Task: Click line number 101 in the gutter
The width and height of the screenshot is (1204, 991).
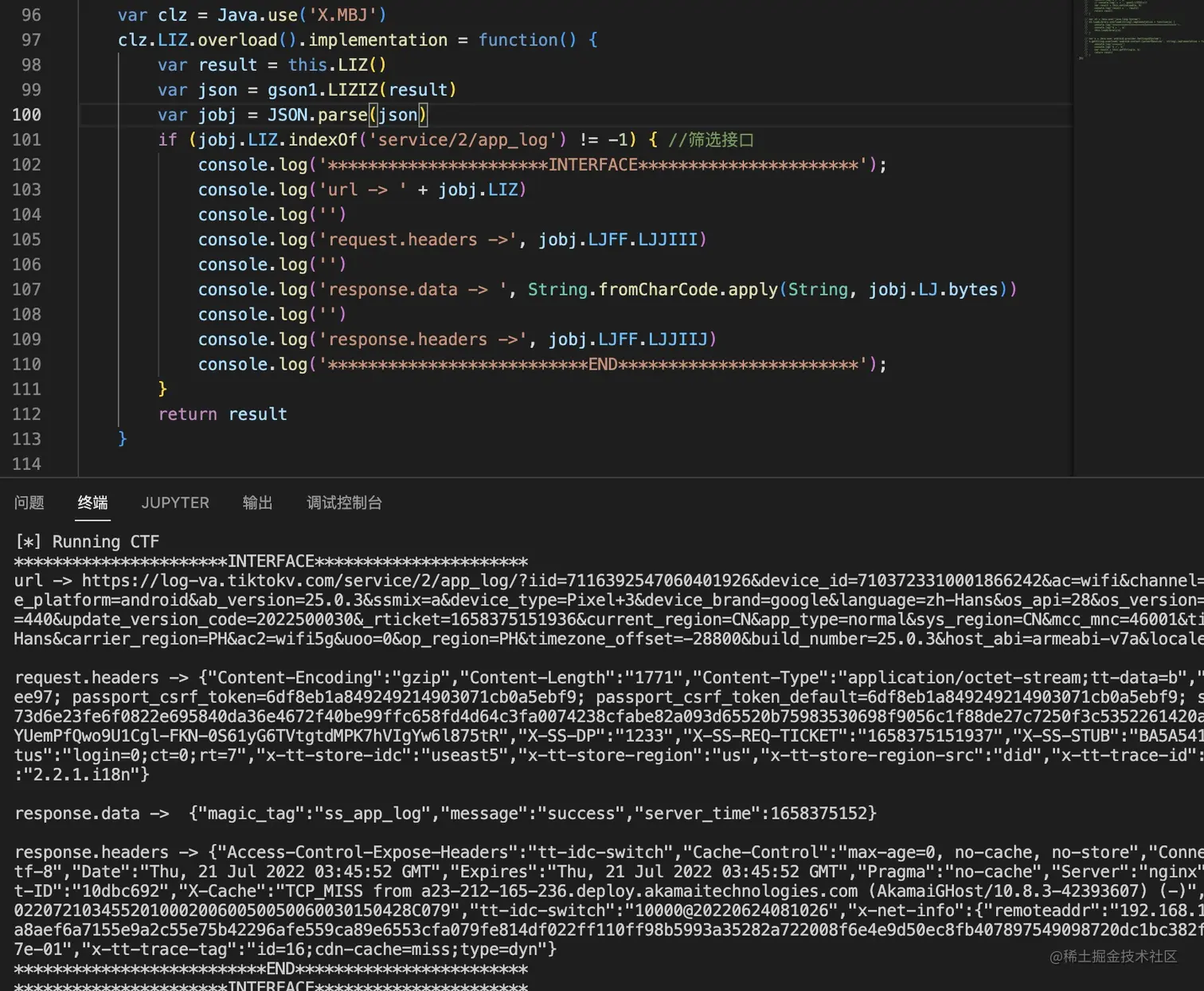Action: (x=26, y=139)
